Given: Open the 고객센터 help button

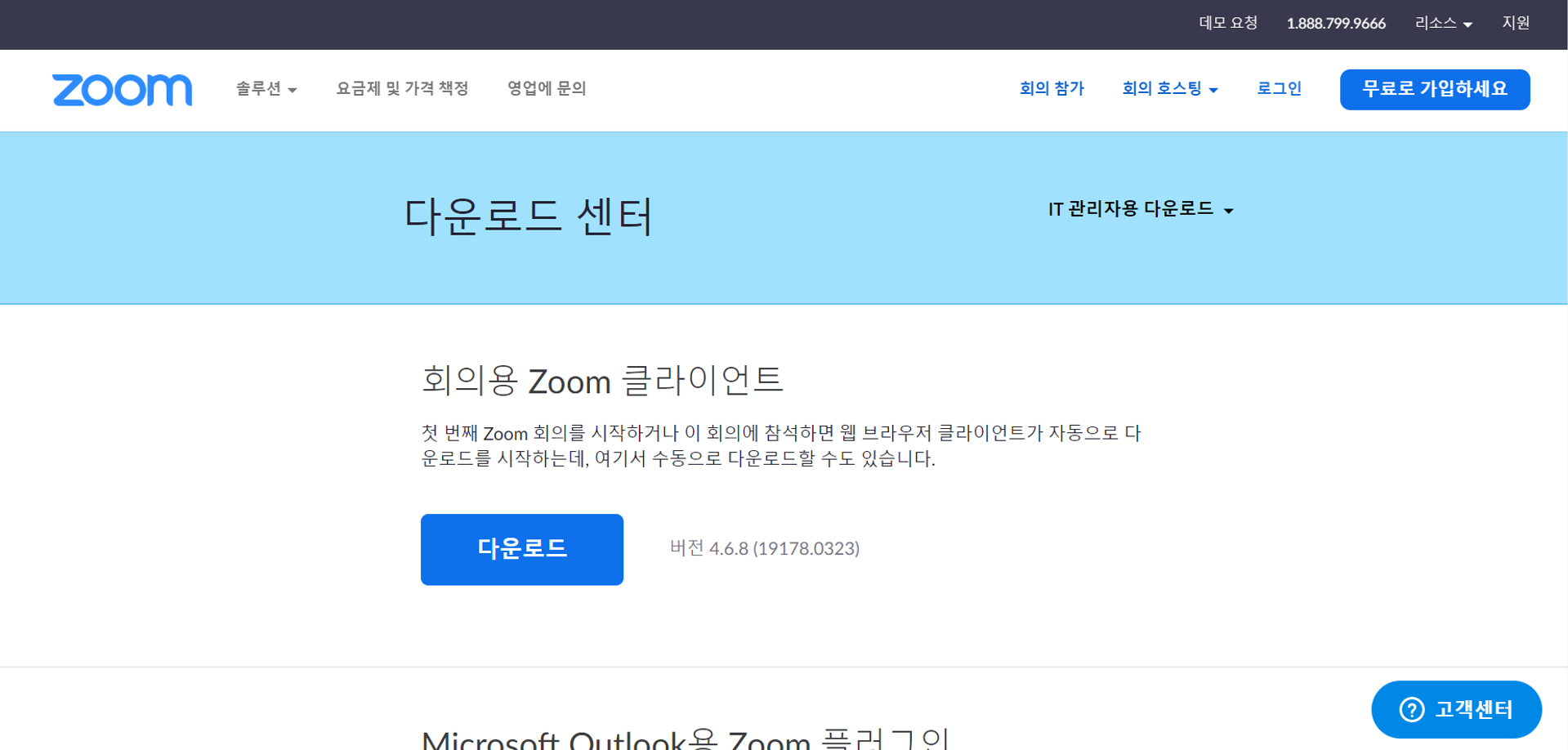Looking at the screenshot, I should [x=1456, y=709].
